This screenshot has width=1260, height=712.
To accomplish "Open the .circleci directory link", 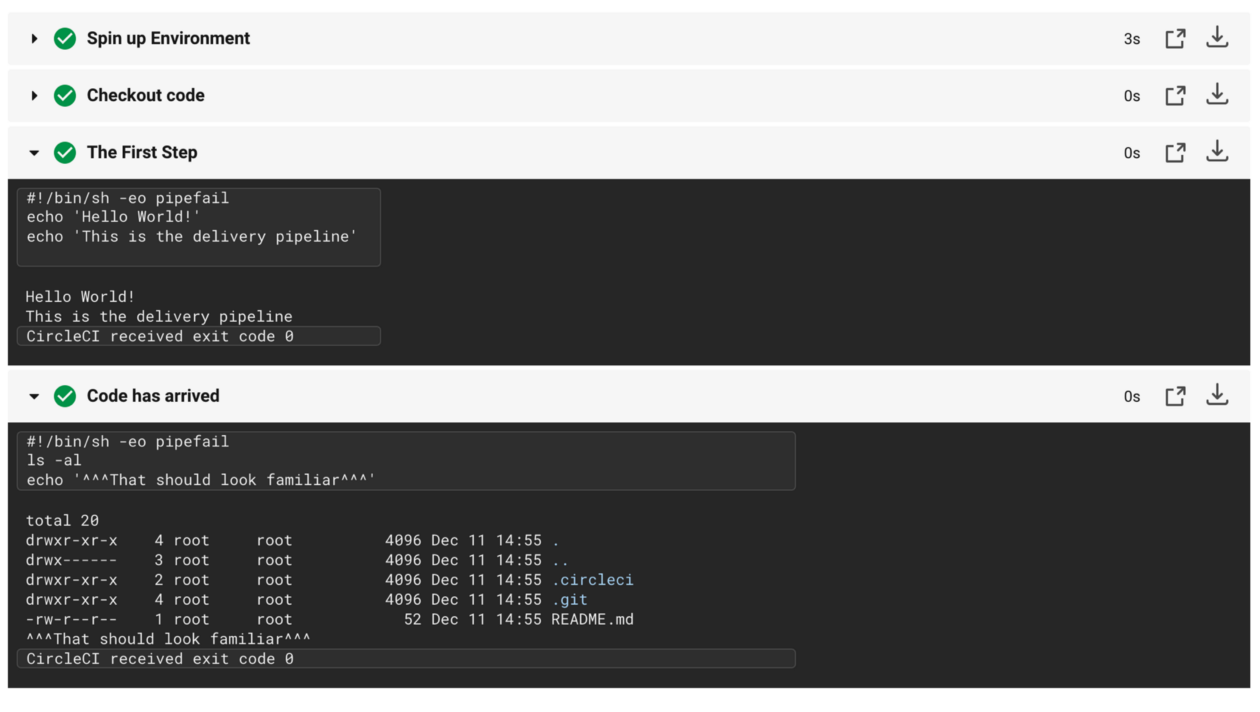I will [594, 579].
